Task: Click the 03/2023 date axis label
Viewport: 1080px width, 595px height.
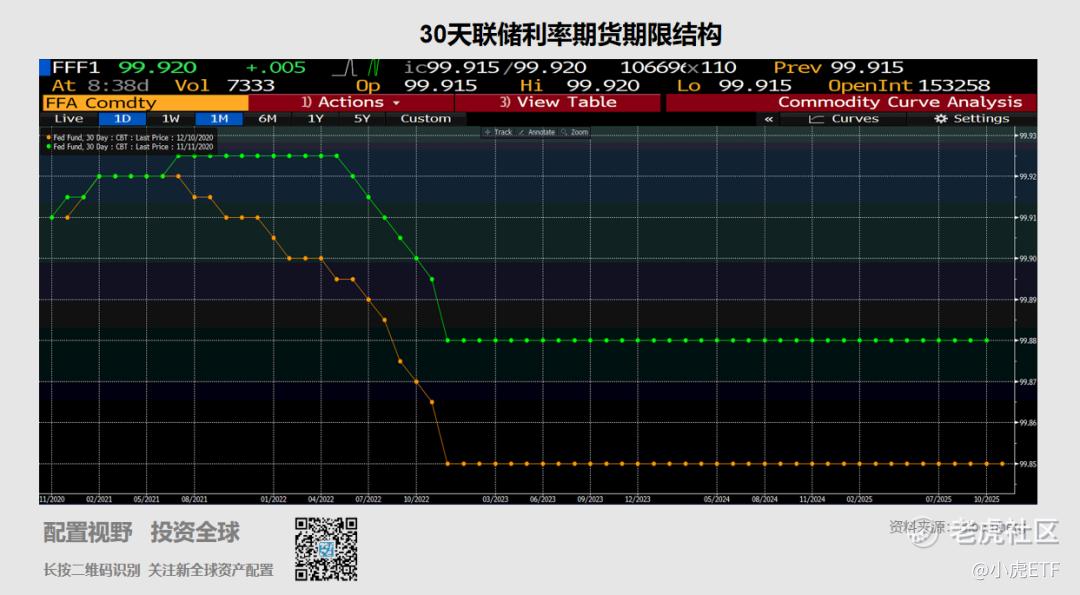Action: tap(495, 499)
